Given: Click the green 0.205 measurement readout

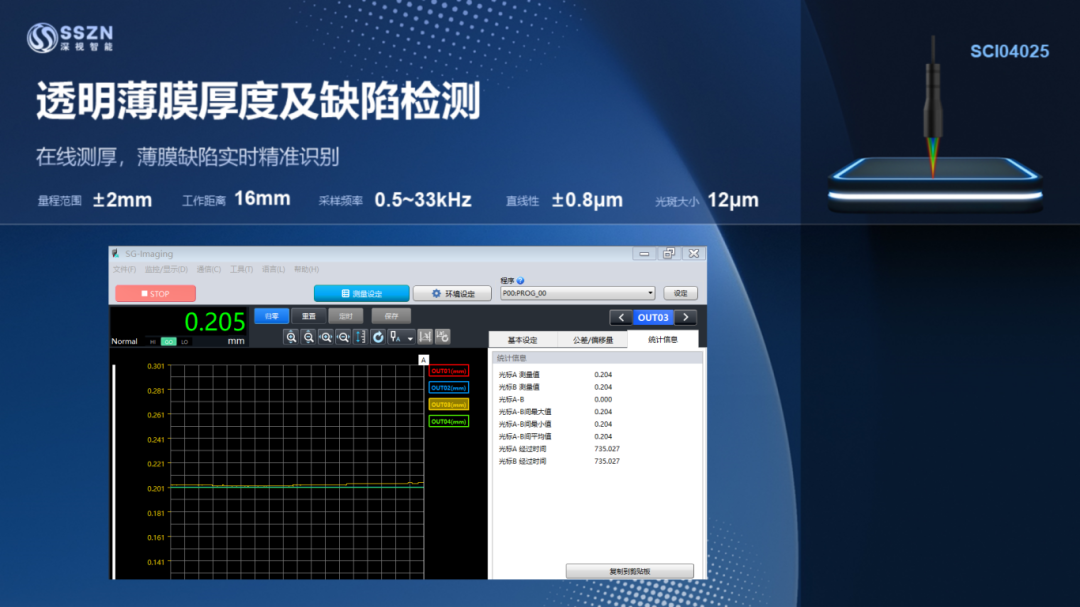Looking at the screenshot, I should (215, 322).
